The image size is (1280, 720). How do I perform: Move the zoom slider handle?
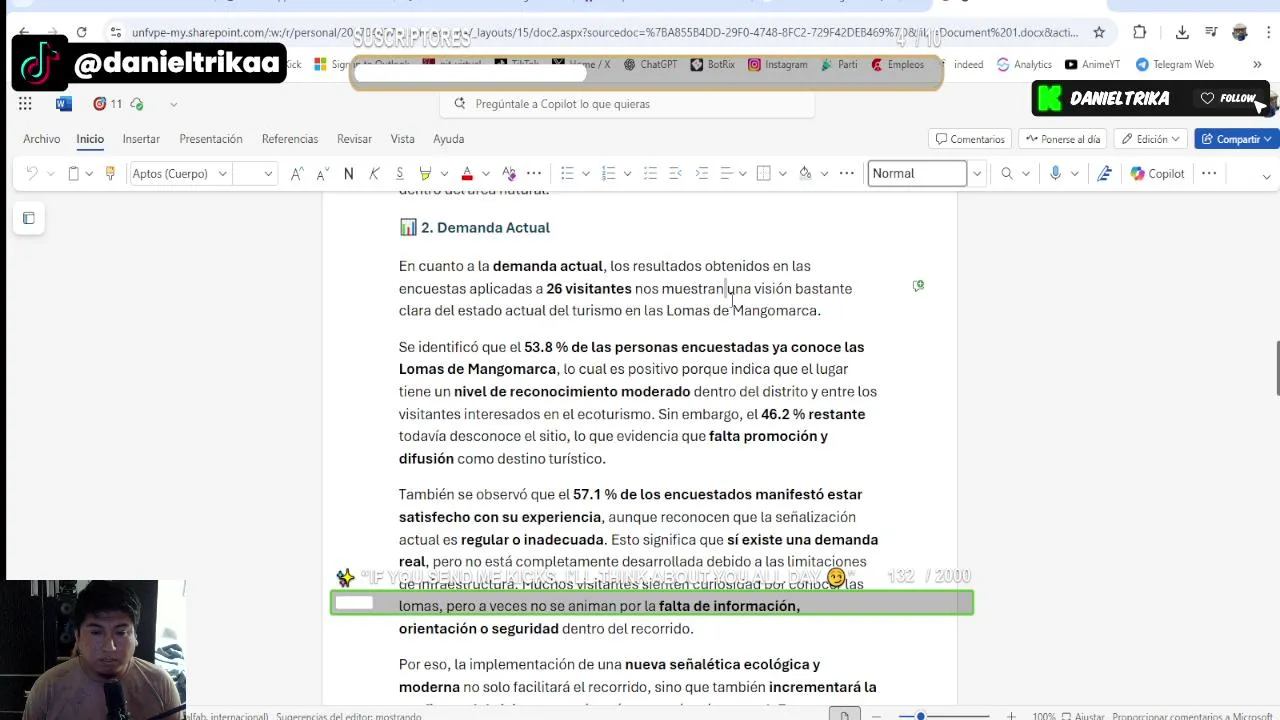(921, 716)
